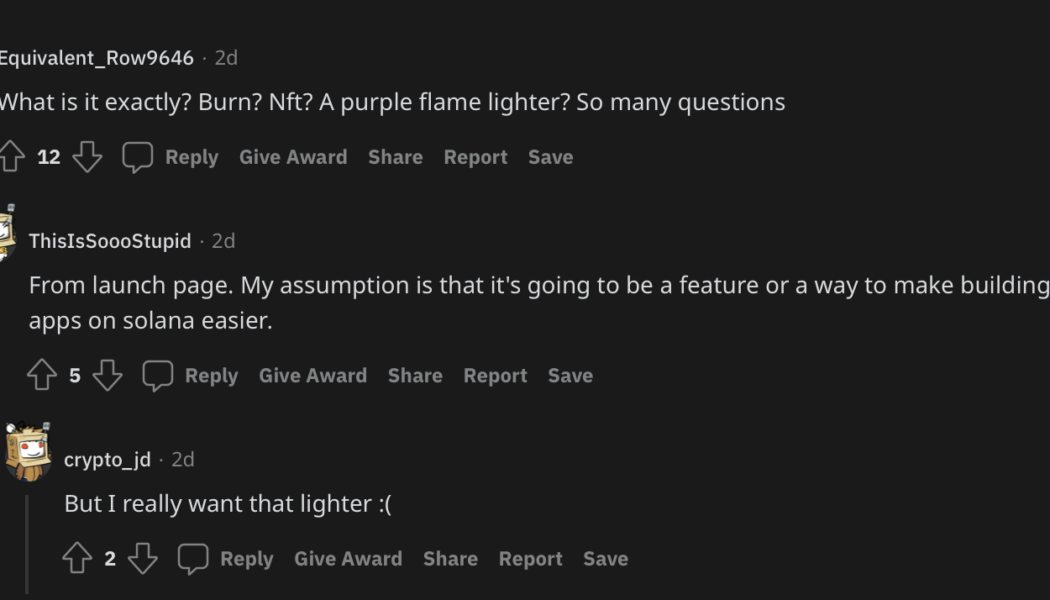Give Award to ThisIsSoooStupid's comment

point(313,376)
